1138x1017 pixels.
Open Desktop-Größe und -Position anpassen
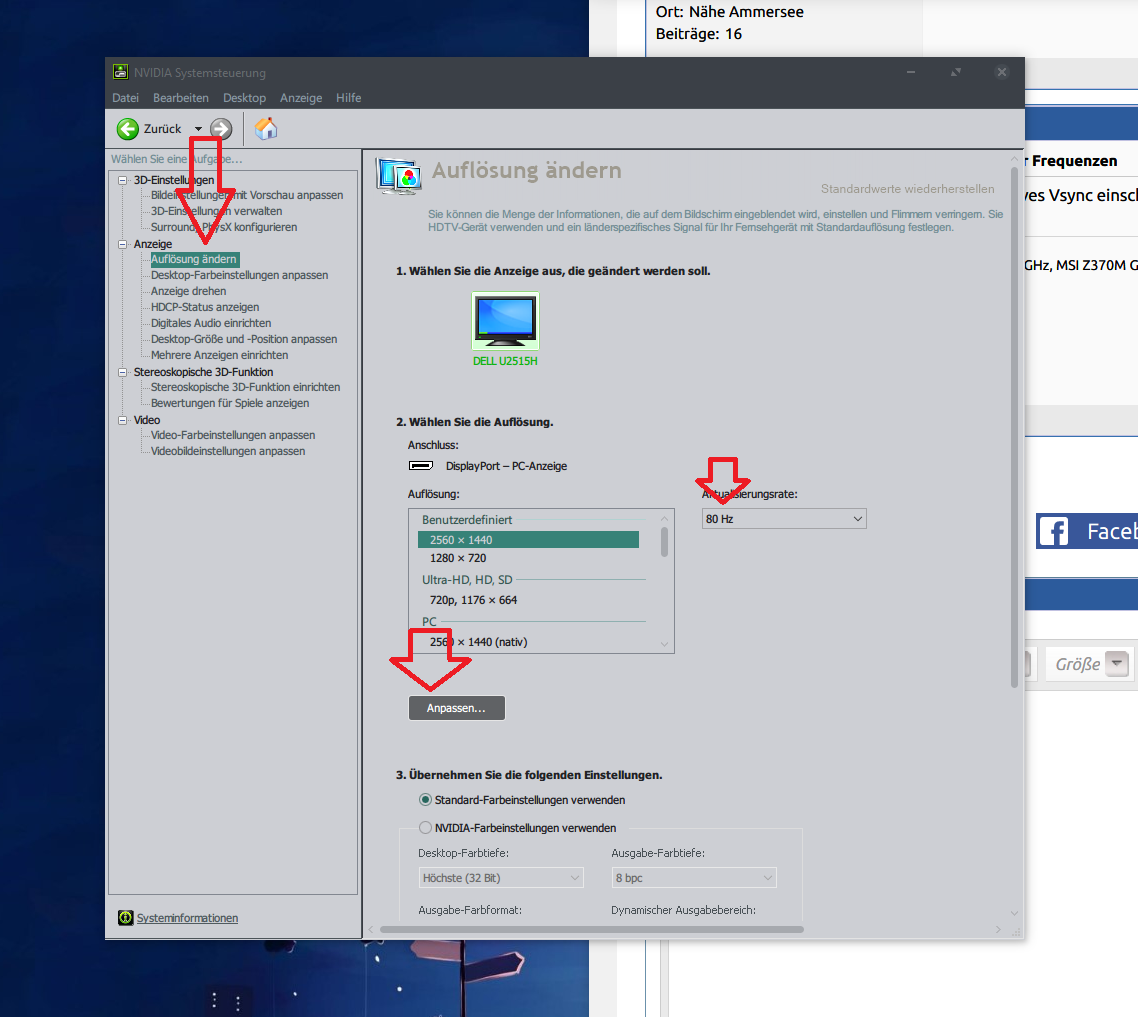244,339
